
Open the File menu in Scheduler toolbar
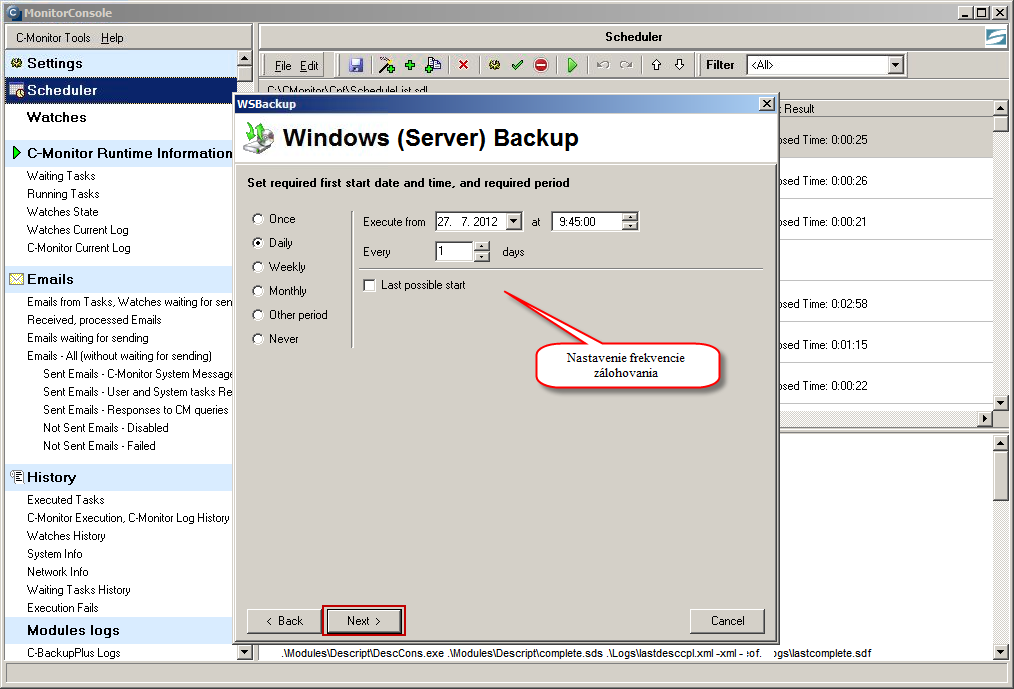(x=283, y=65)
